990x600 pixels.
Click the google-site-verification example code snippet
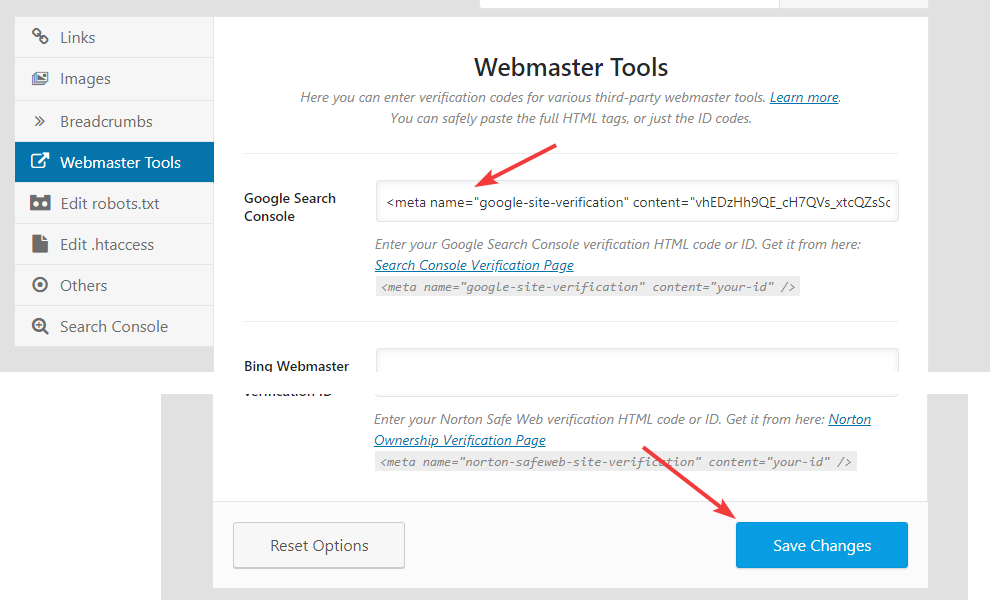tap(588, 287)
